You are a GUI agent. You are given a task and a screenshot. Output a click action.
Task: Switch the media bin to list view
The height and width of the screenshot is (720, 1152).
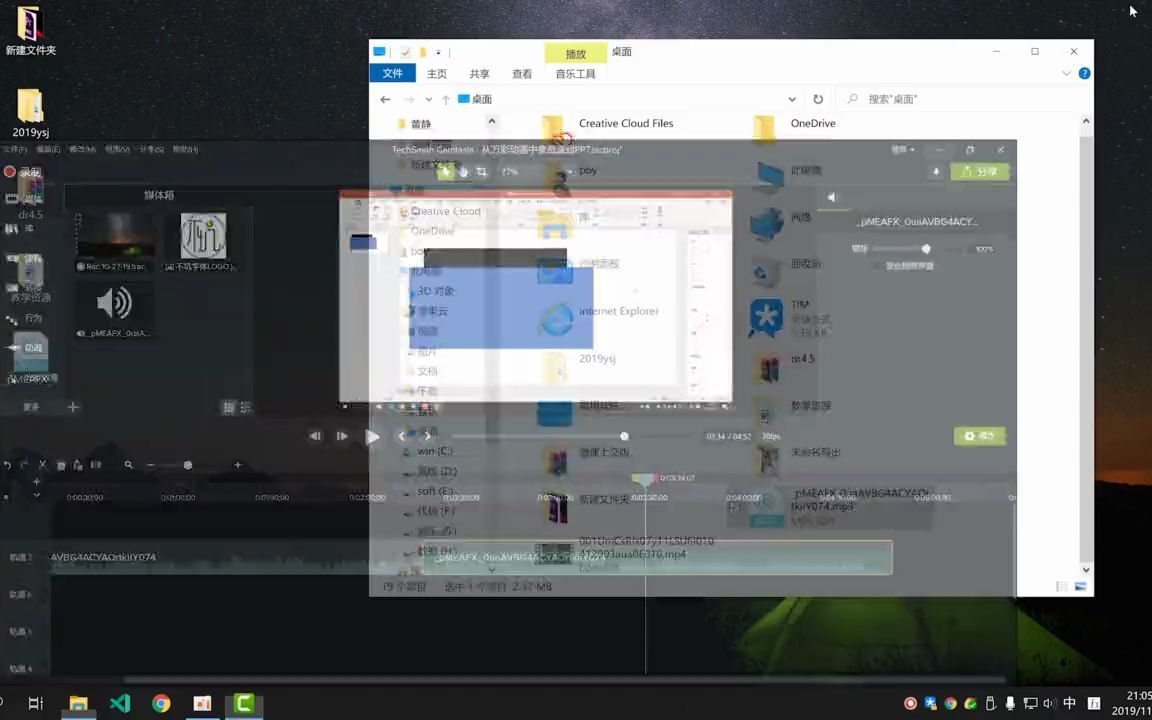(x=246, y=407)
